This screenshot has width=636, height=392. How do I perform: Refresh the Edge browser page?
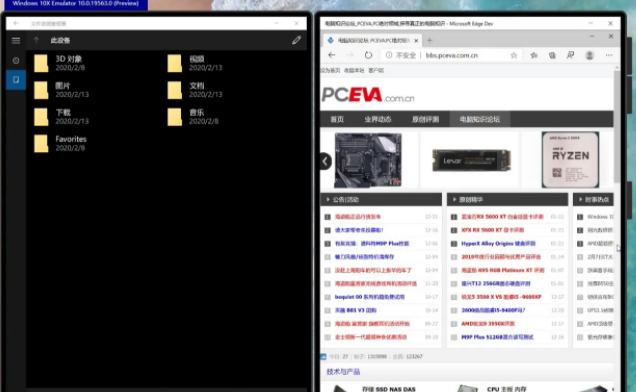[368, 55]
